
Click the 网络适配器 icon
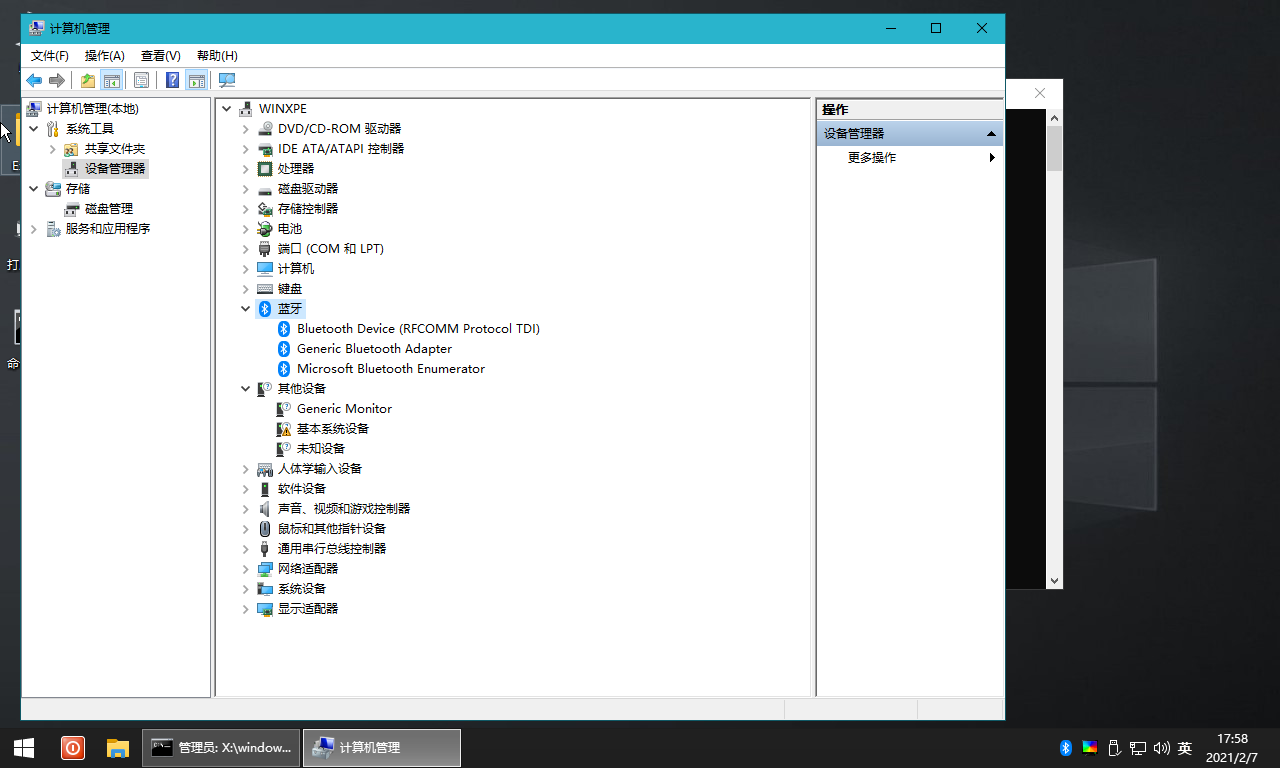pyautogui.click(x=264, y=568)
